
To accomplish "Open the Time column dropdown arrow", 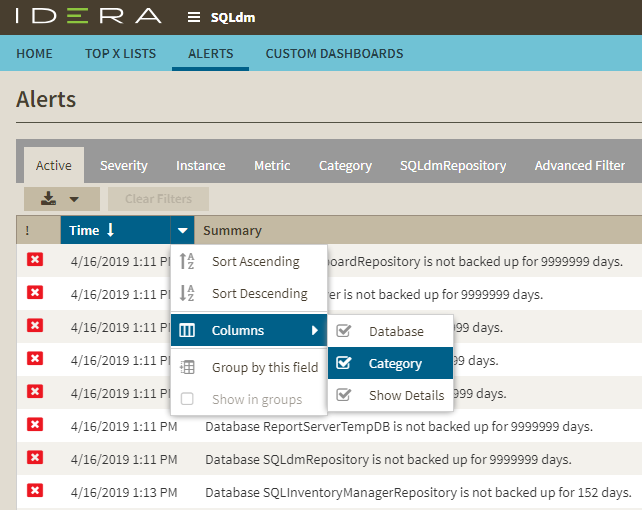I will [182, 231].
